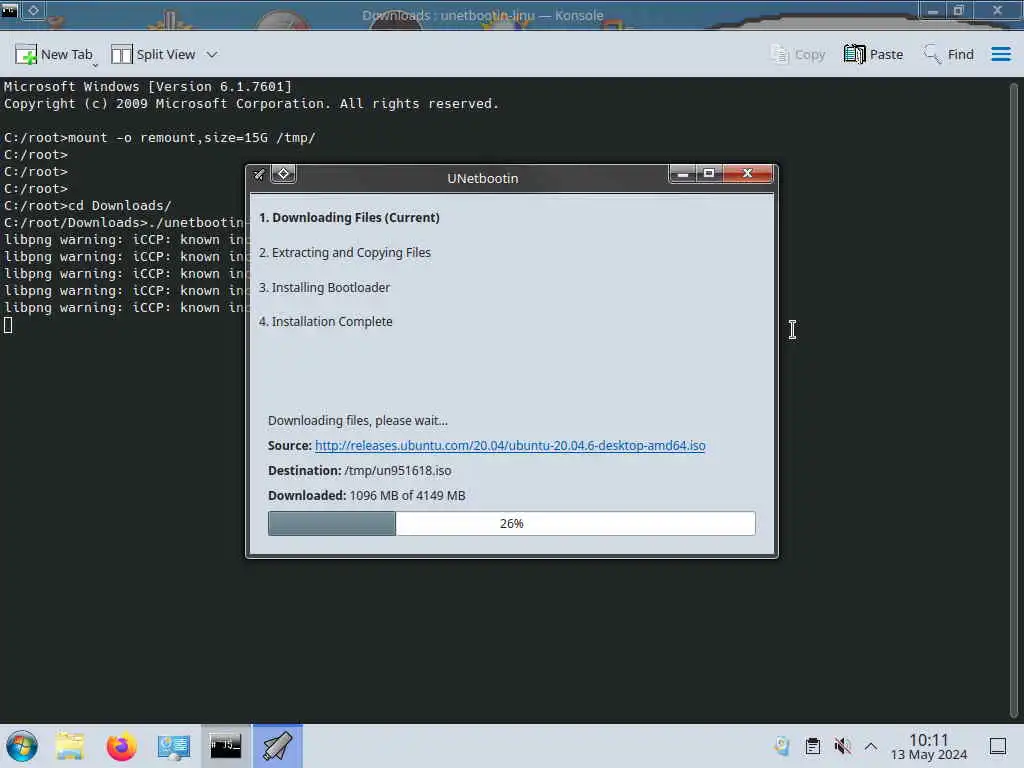
Task: Toggle the UNetbootin keep-on-all-desktops diamond icon
Action: tap(283, 174)
